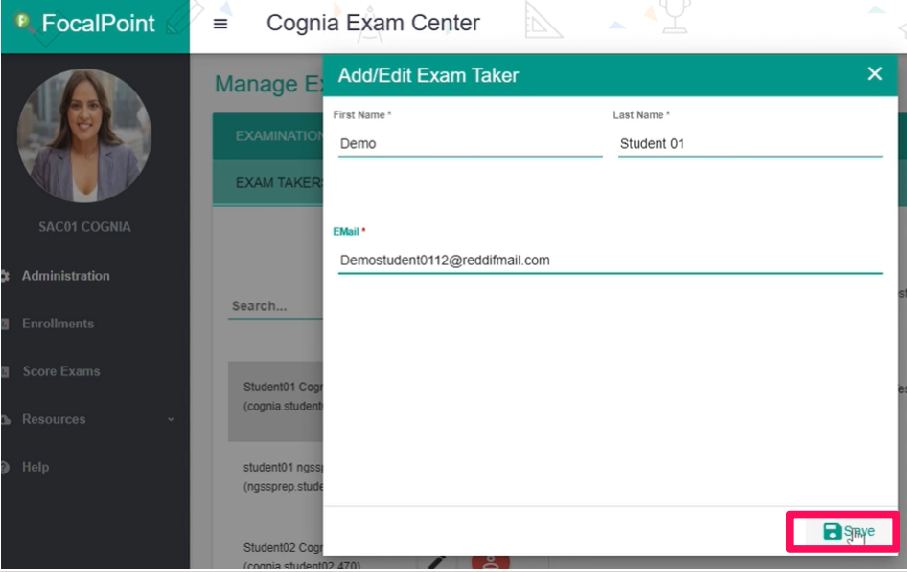The image size is (907, 572).
Task: Select the Student01 Cognia list row
Action: tap(275, 401)
